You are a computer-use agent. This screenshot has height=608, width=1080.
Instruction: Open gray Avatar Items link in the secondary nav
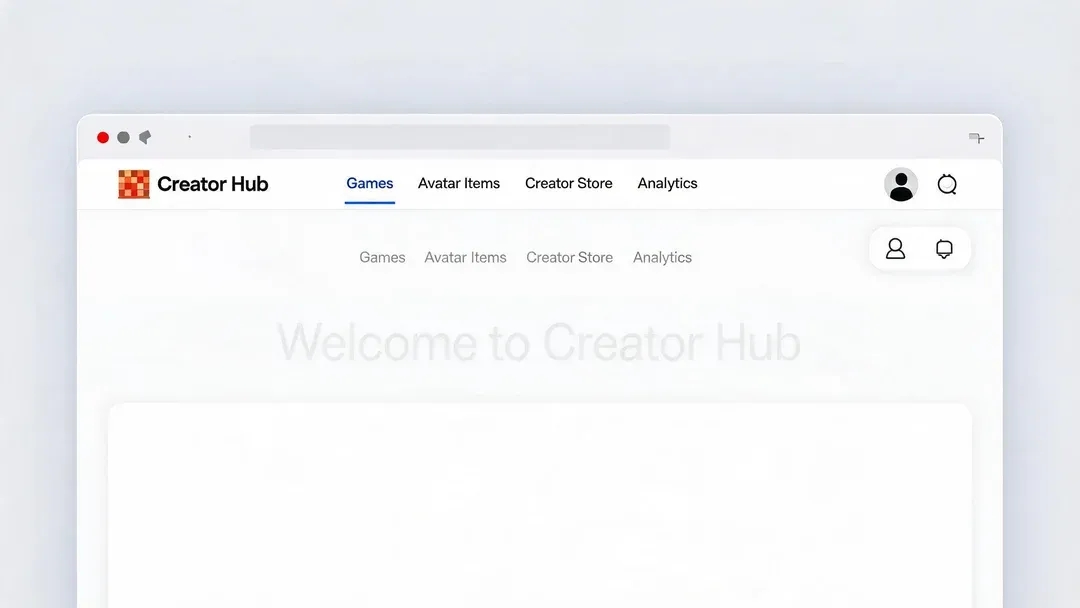tap(465, 258)
